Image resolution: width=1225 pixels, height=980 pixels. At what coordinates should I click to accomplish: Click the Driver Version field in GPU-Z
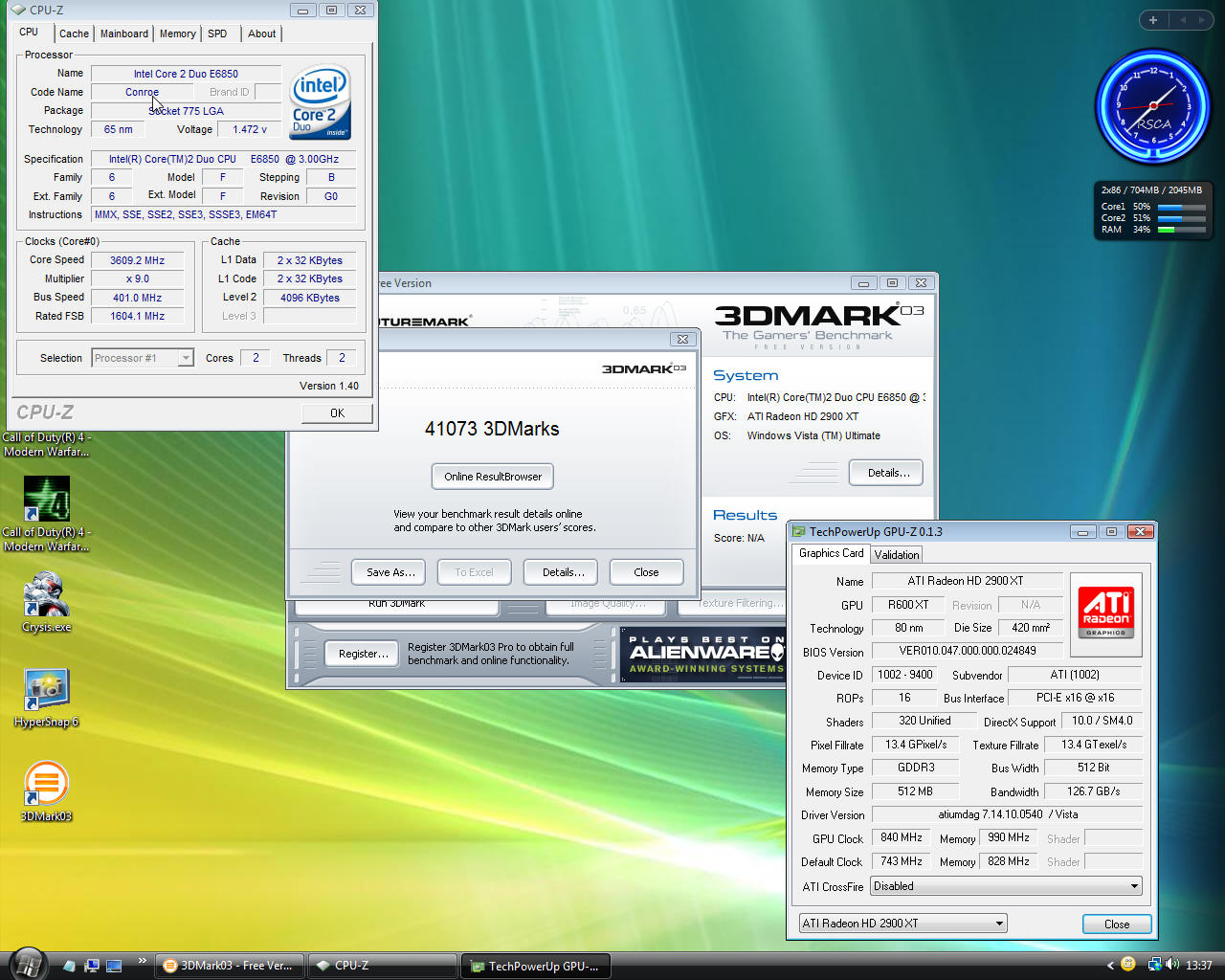pos(1007,814)
